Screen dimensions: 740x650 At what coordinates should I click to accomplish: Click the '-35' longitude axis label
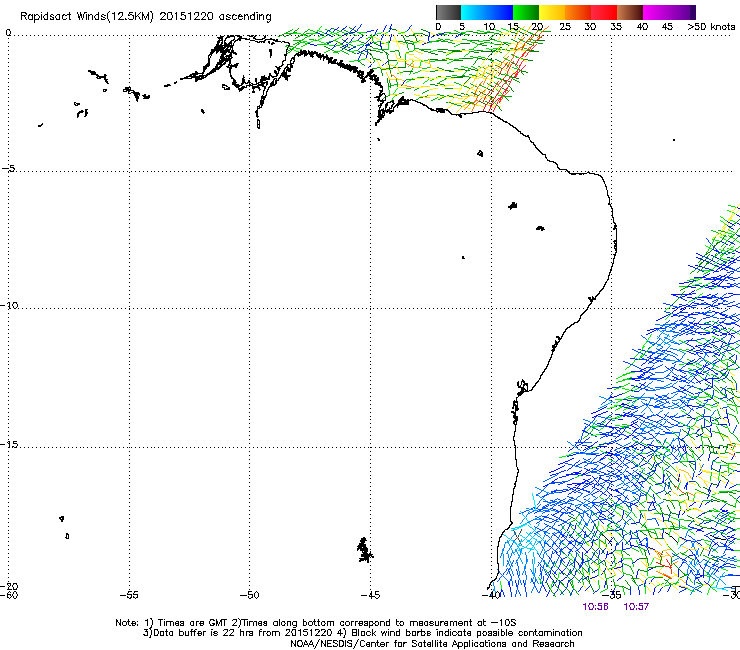(612, 595)
